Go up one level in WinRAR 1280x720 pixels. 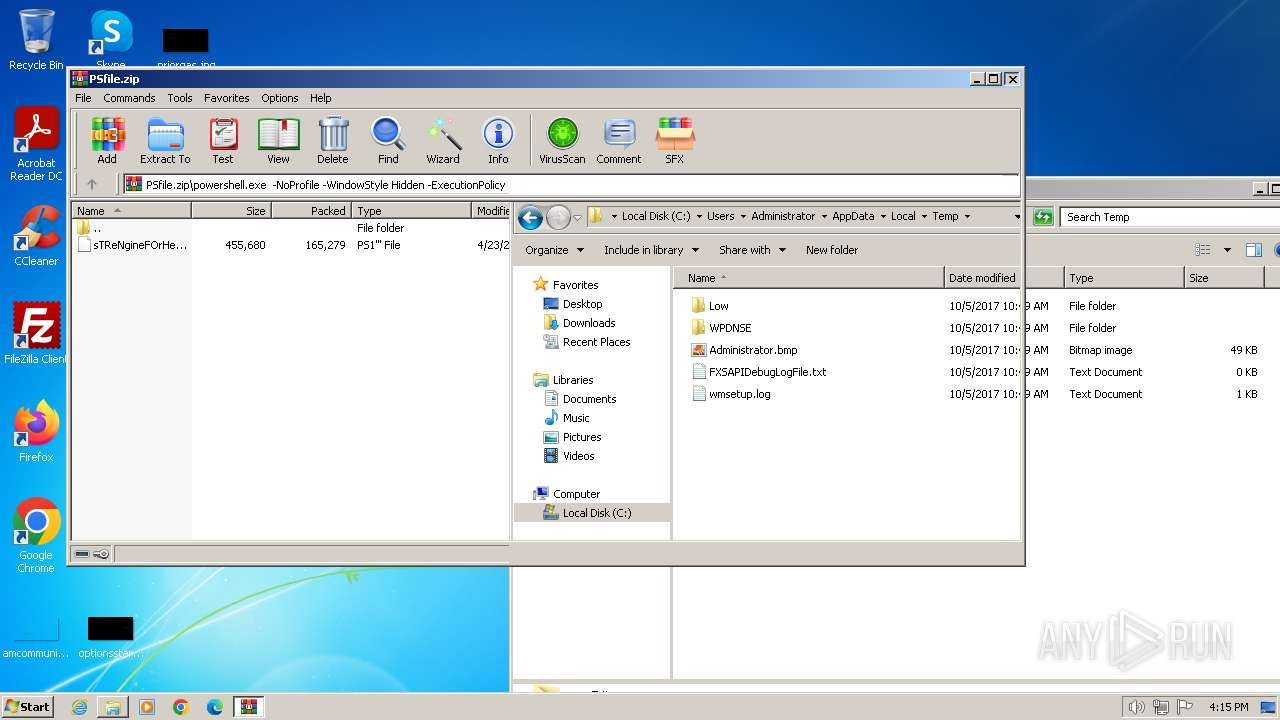(x=92, y=184)
